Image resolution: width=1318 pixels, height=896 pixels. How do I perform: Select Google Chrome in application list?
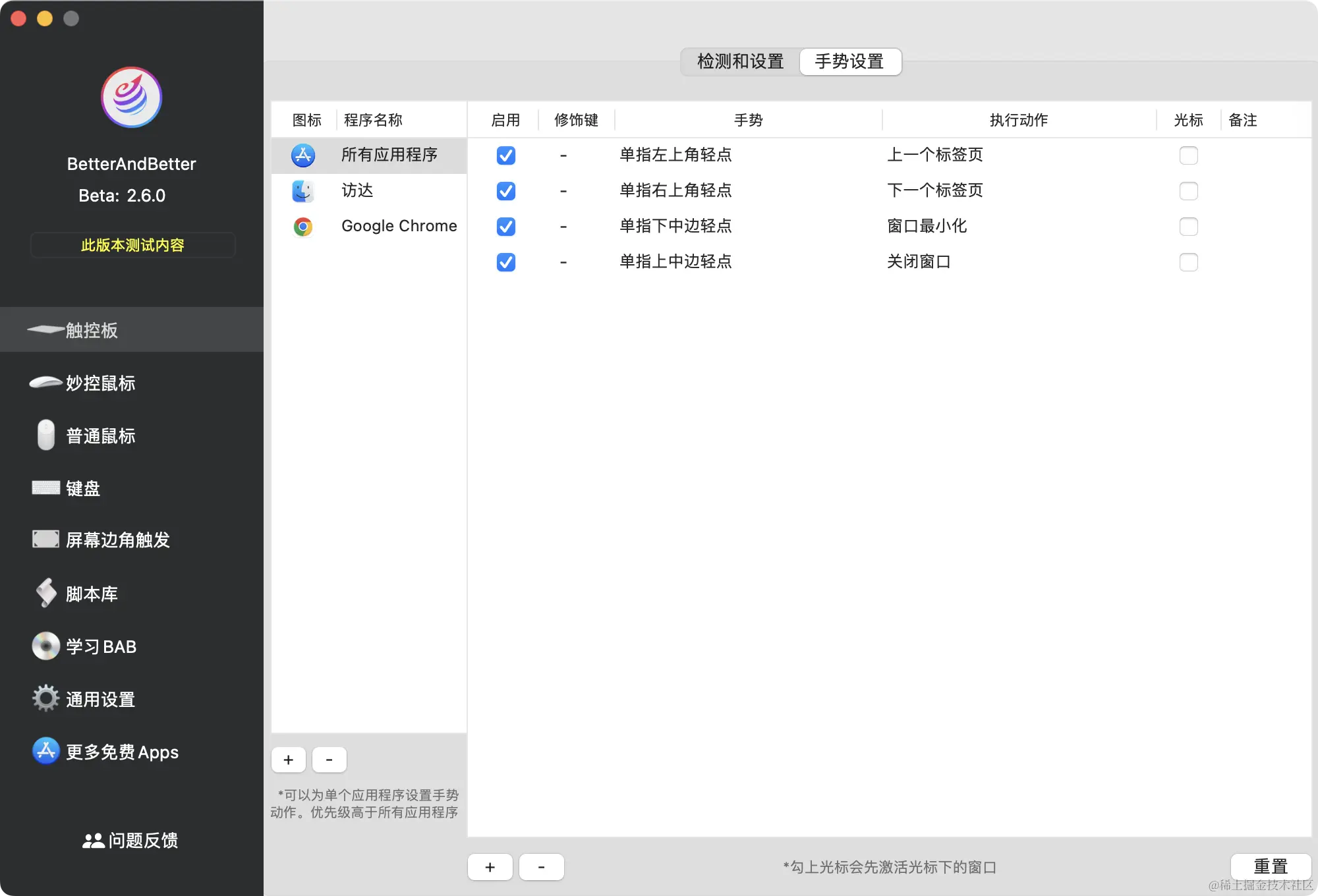coord(399,226)
